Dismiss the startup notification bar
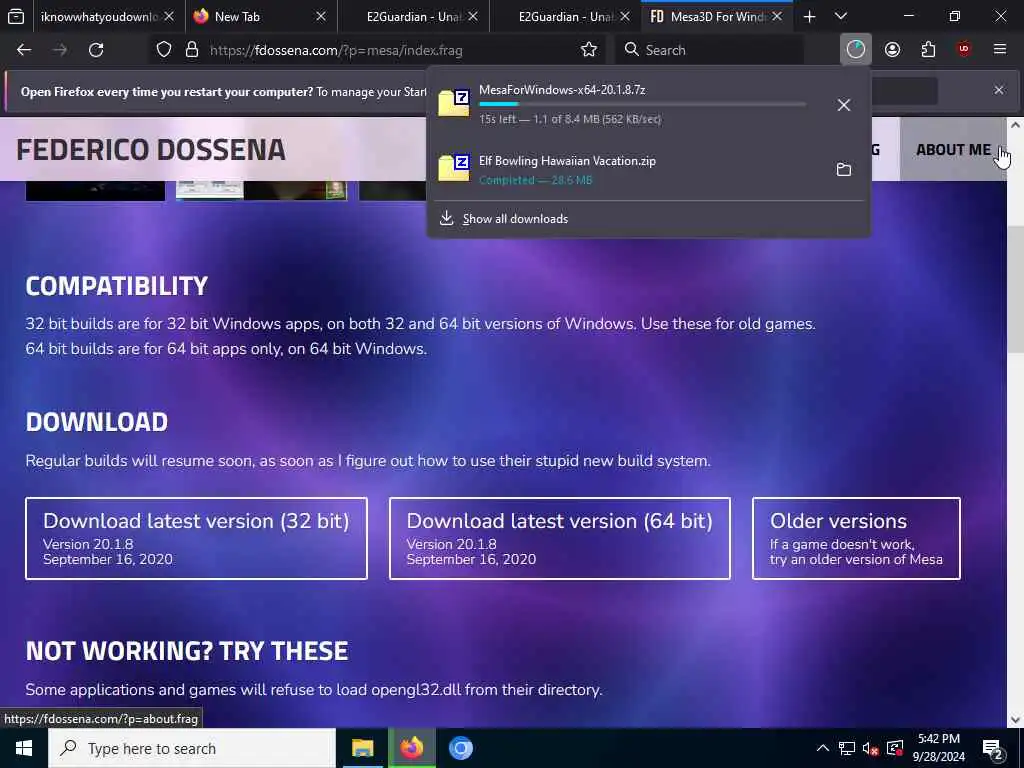1024x768 pixels. coord(999,90)
